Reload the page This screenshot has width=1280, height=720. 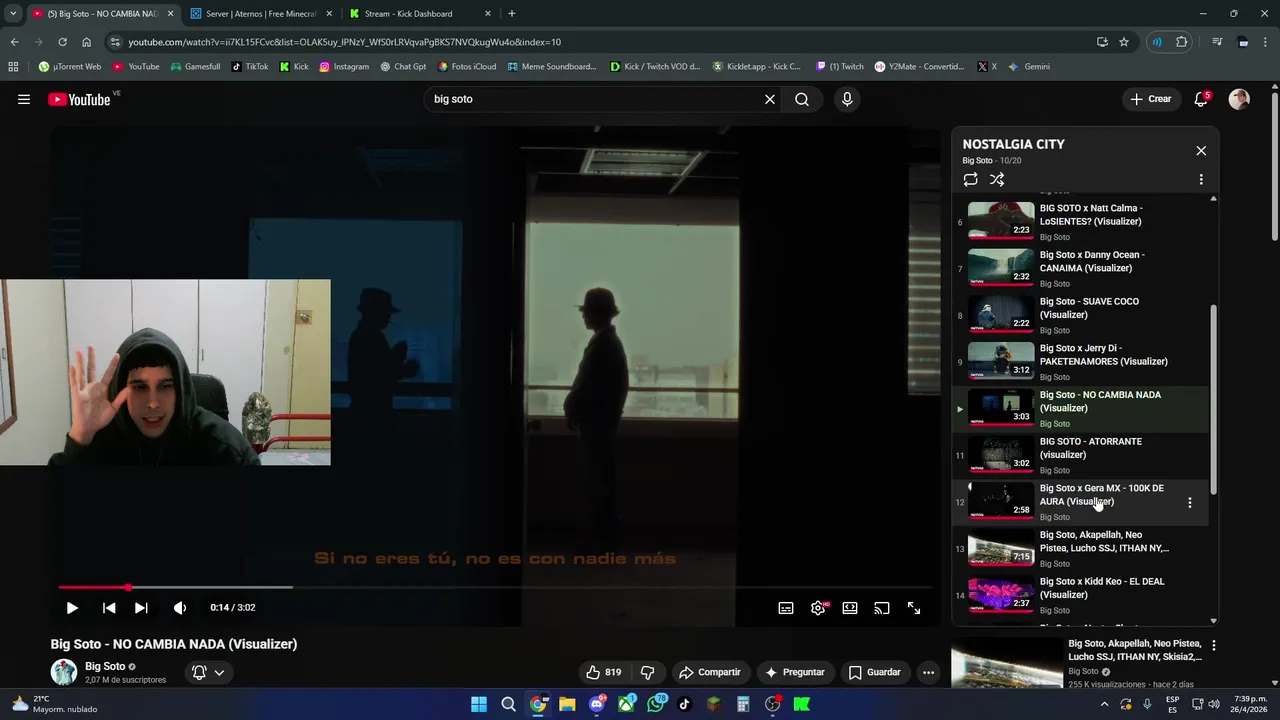click(x=62, y=42)
